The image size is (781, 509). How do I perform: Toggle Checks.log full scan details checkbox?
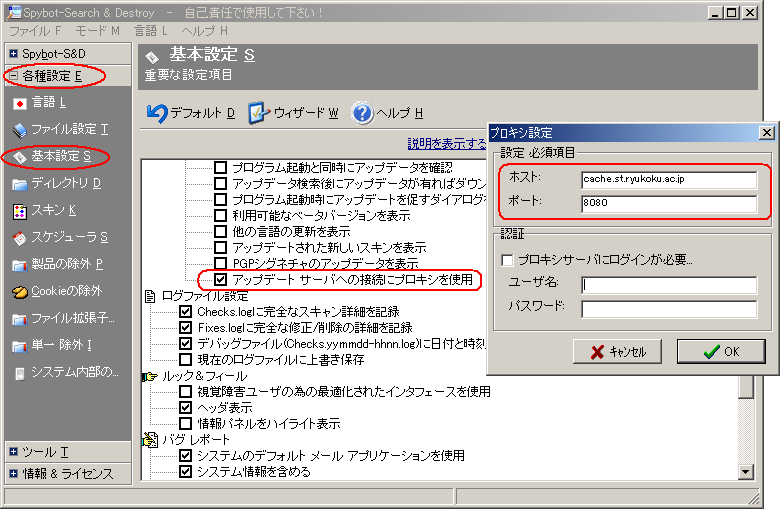(185, 312)
